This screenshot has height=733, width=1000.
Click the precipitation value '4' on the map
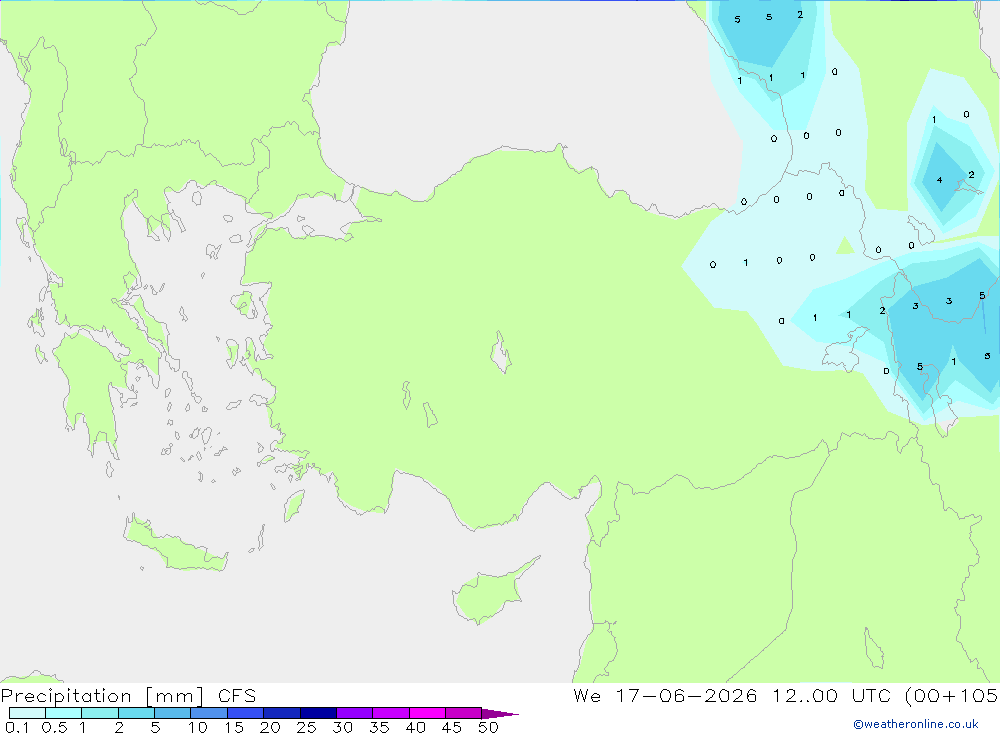pos(939,181)
